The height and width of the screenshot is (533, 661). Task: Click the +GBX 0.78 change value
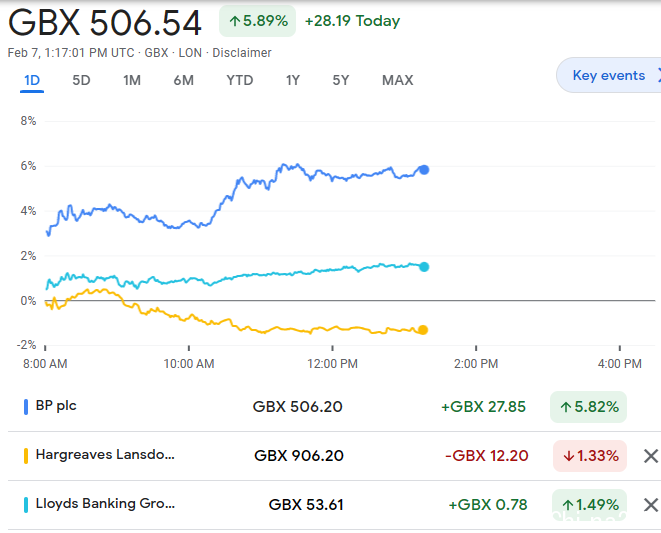[x=488, y=505]
